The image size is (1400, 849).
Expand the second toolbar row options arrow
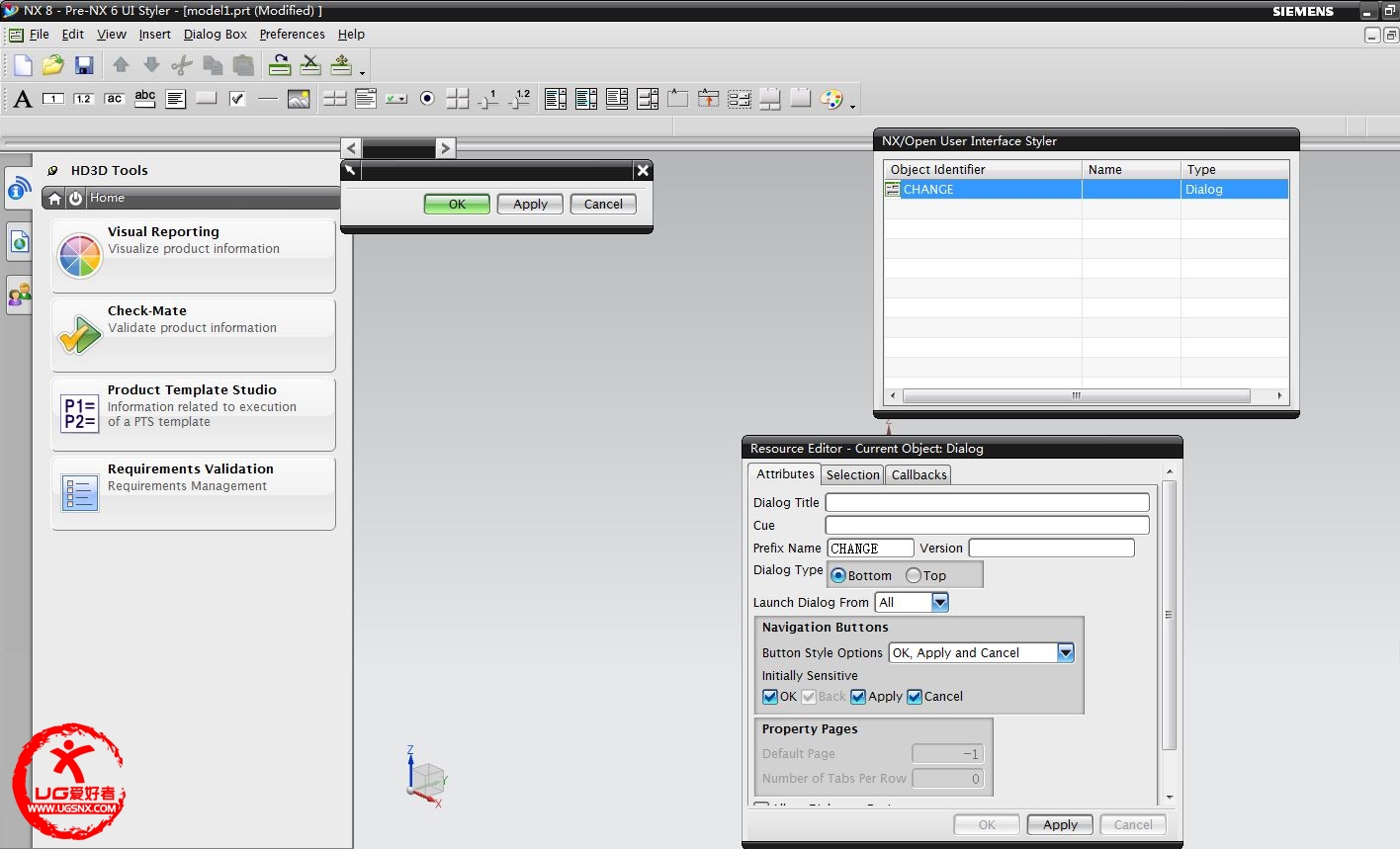click(852, 107)
